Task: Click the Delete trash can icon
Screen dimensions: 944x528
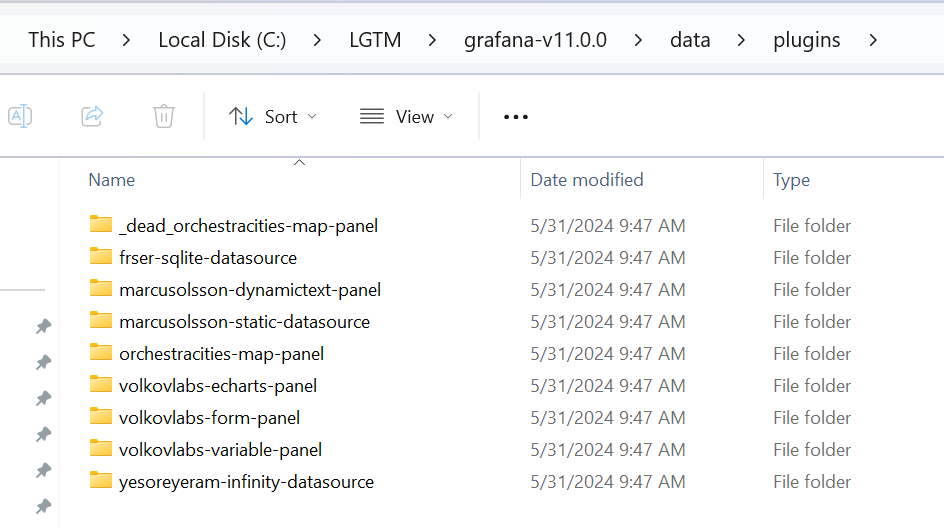Action: (x=164, y=116)
